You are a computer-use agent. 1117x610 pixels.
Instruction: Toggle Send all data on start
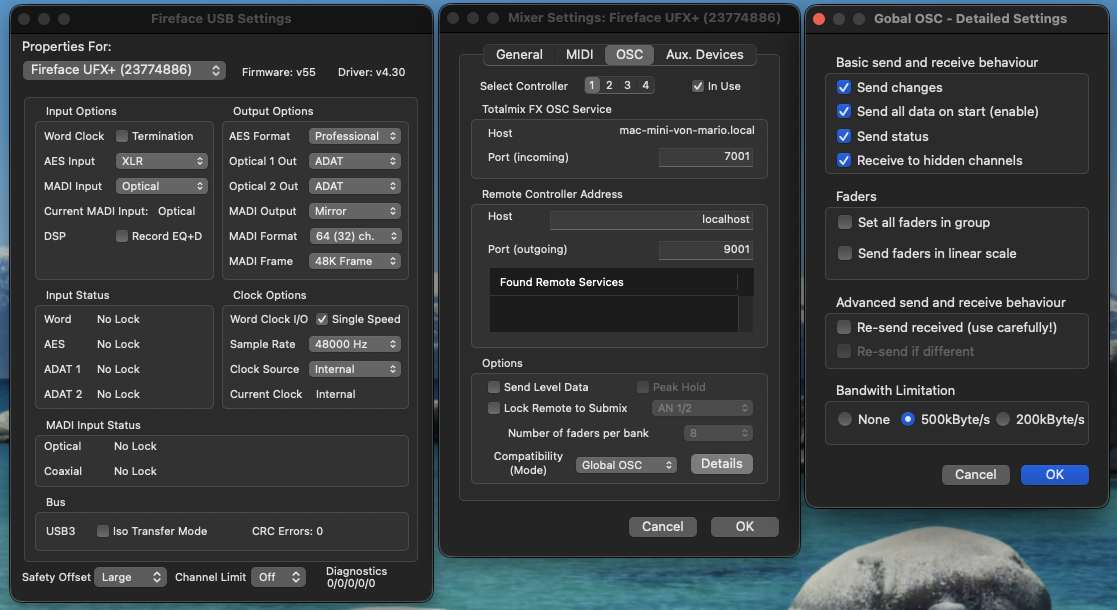[x=844, y=111]
